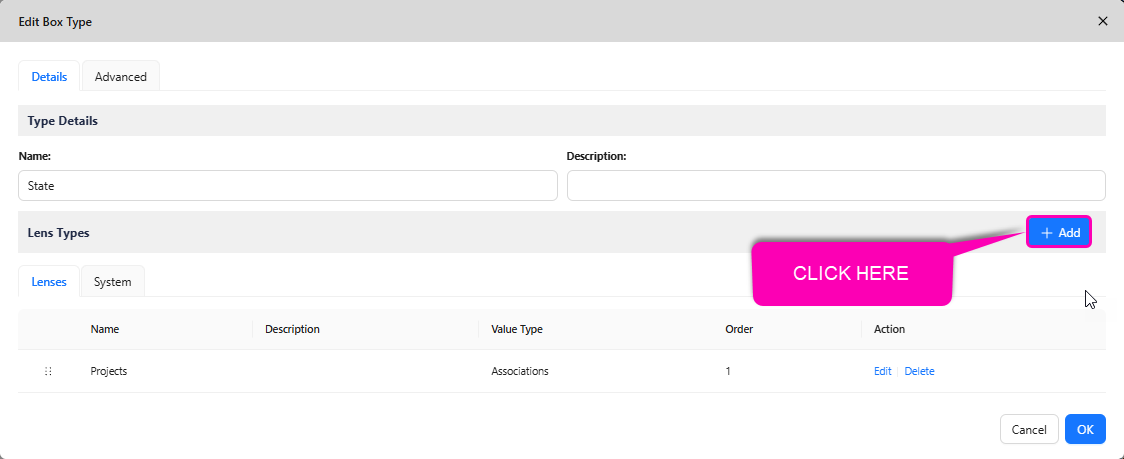This screenshot has width=1124, height=459.
Task: Edit the Projects lens
Action: [x=882, y=371]
